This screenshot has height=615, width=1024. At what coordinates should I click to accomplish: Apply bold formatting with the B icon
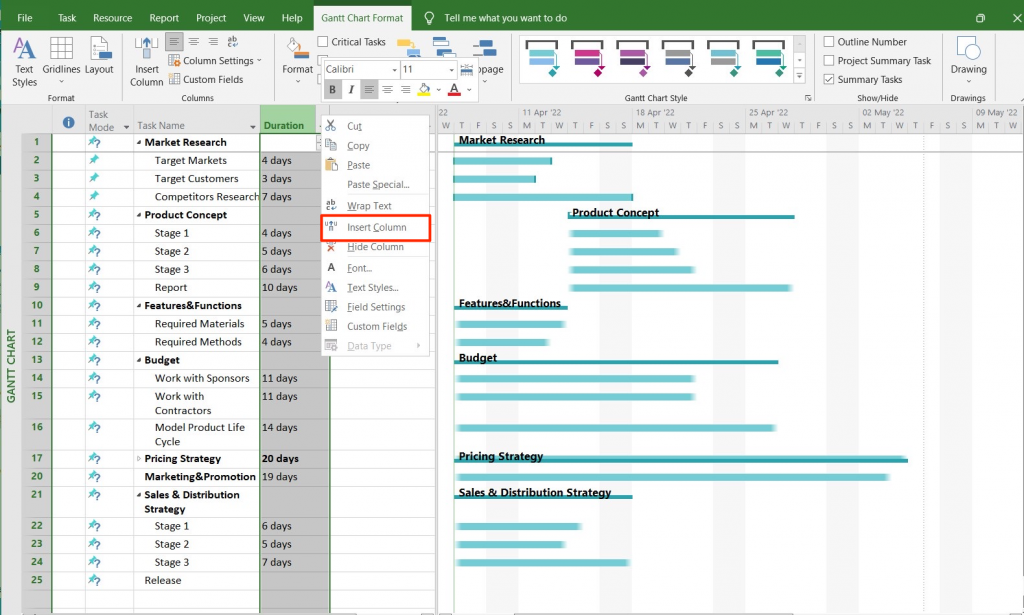[332, 89]
